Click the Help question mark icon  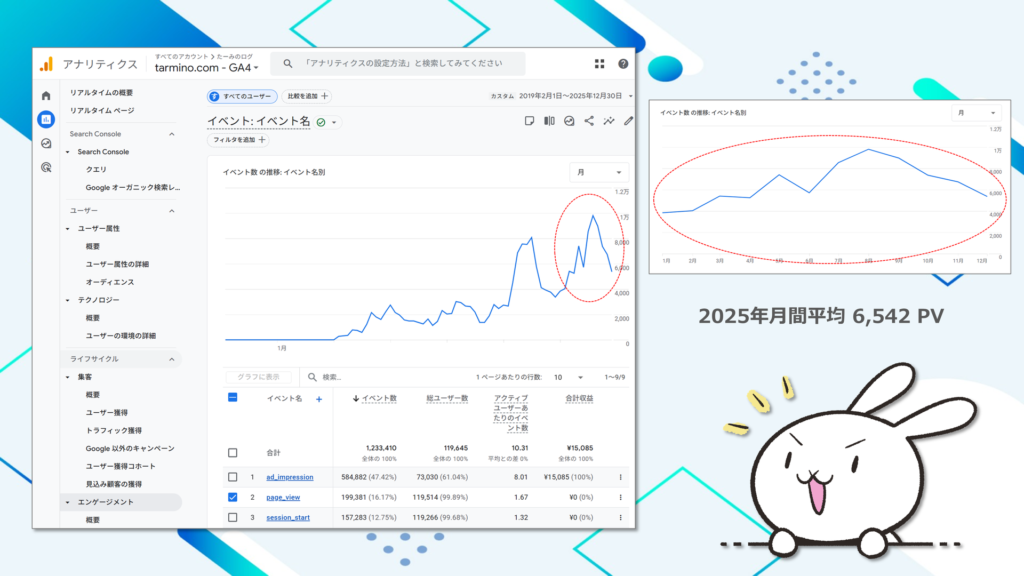coord(623,63)
